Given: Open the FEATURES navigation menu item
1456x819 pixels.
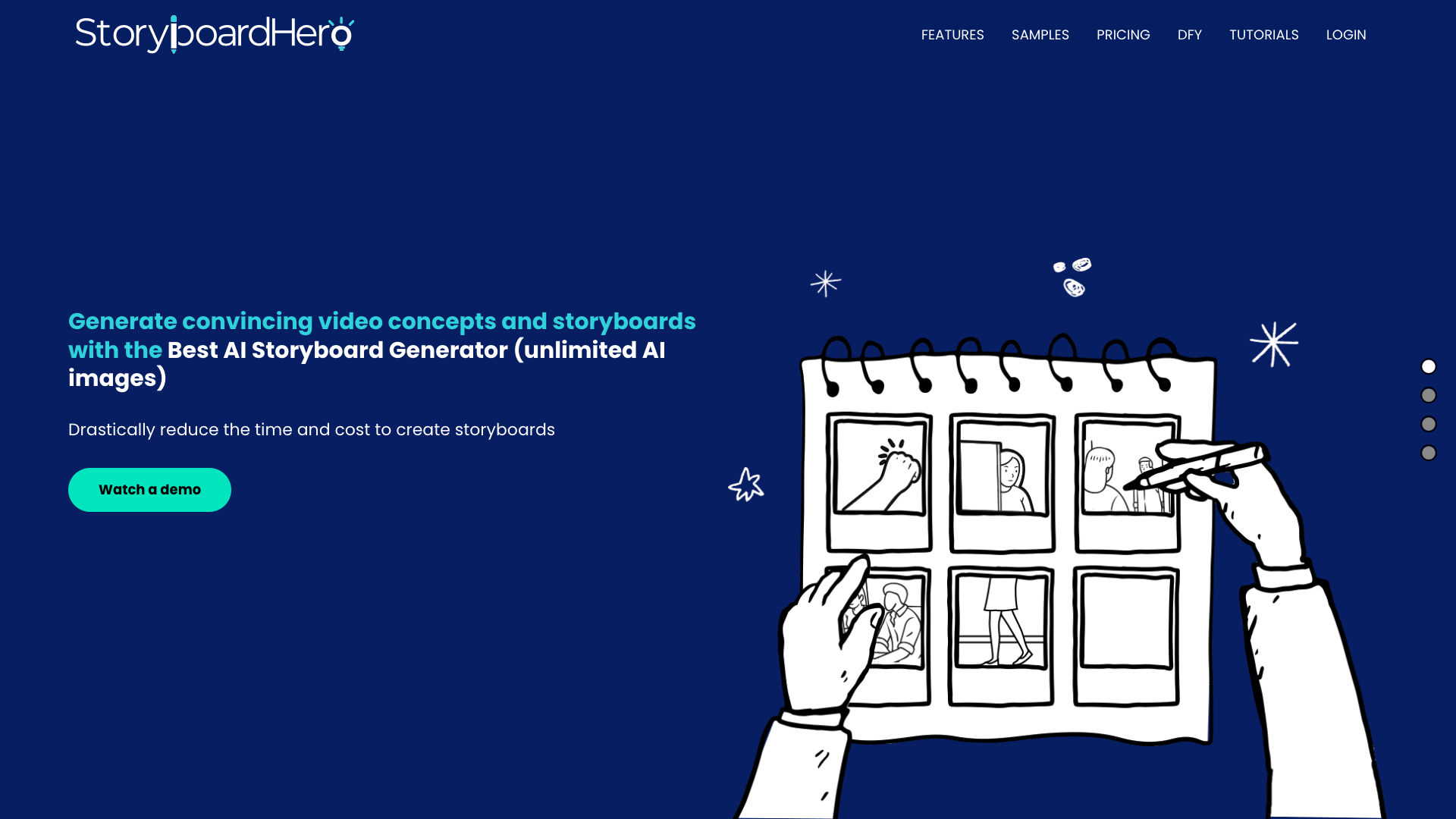Looking at the screenshot, I should 952,35.
